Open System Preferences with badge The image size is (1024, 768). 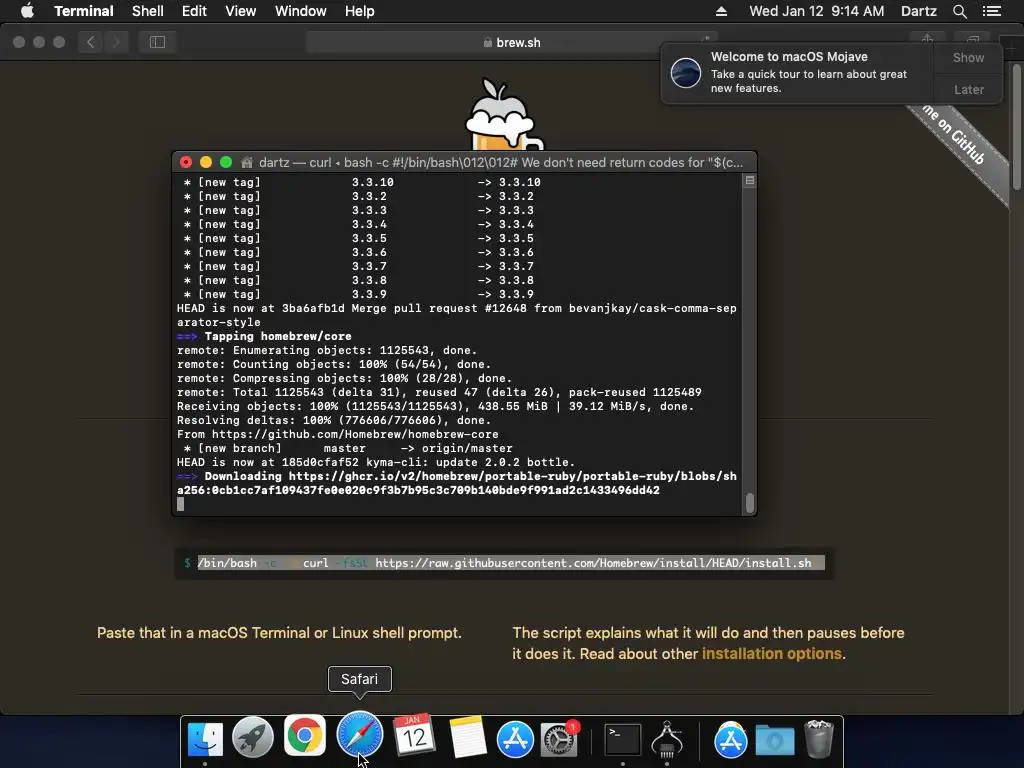click(559, 739)
